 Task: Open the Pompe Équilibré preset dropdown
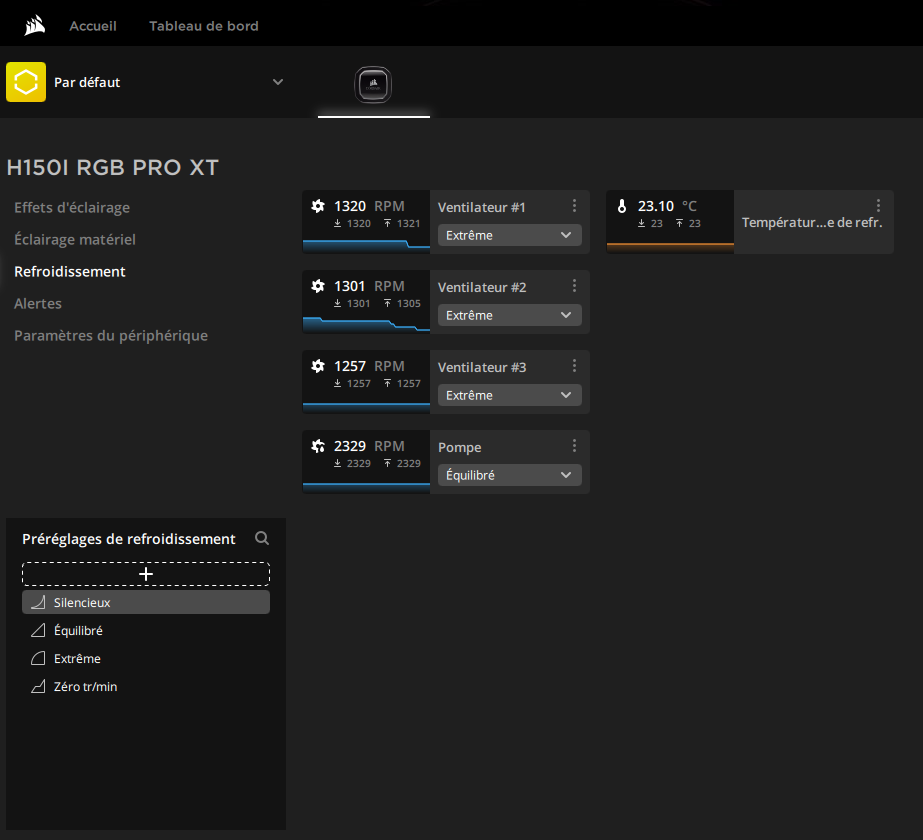[509, 475]
